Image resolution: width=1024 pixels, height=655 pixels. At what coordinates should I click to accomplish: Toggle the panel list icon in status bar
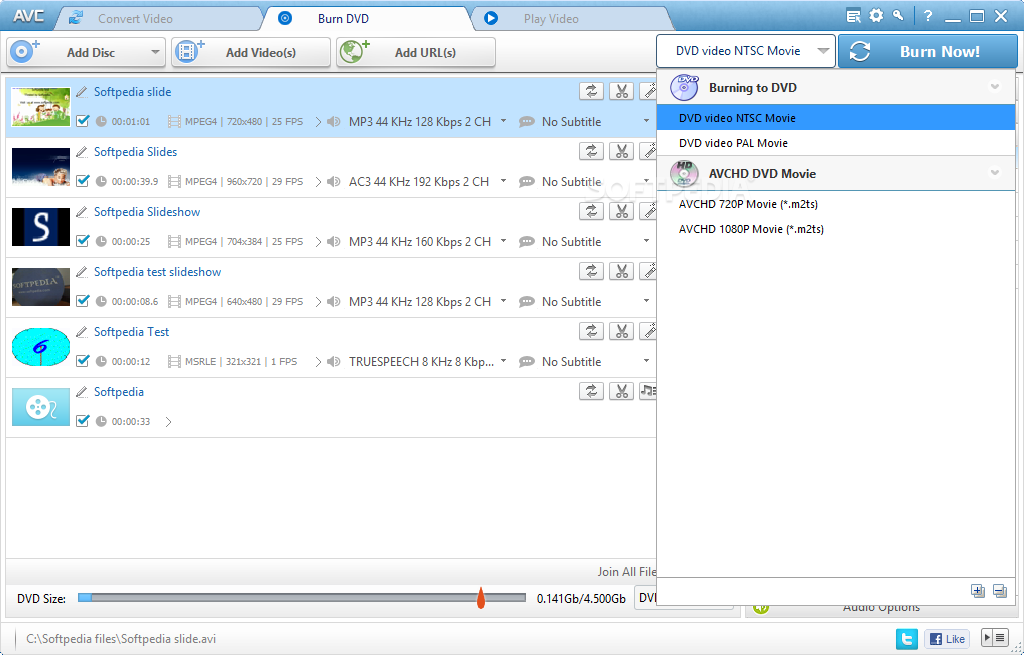coord(995,638)
